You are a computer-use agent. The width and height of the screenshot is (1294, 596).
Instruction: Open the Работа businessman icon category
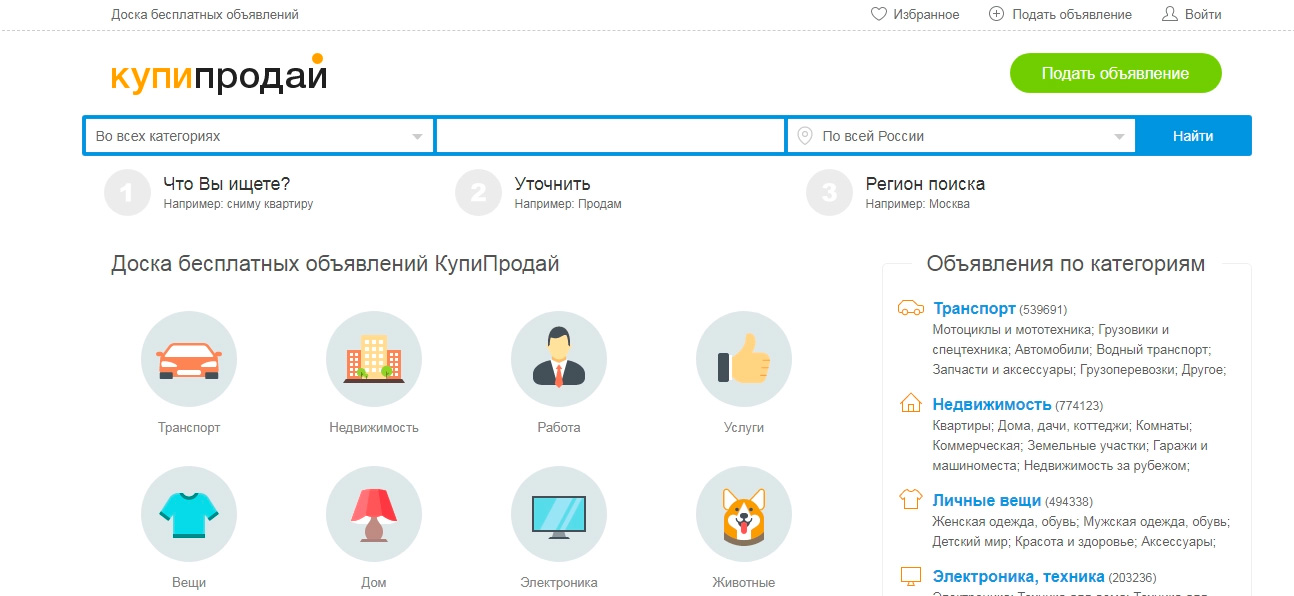tap(559, 359)
